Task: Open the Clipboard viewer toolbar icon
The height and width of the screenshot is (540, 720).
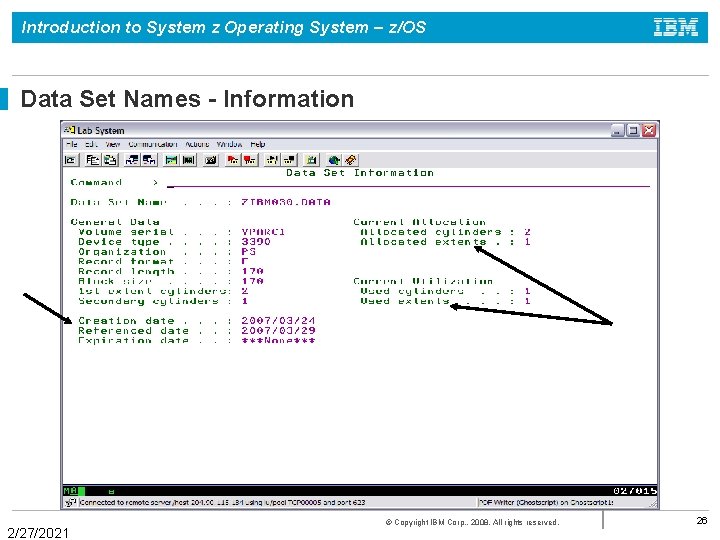Action: pos(311,160)
